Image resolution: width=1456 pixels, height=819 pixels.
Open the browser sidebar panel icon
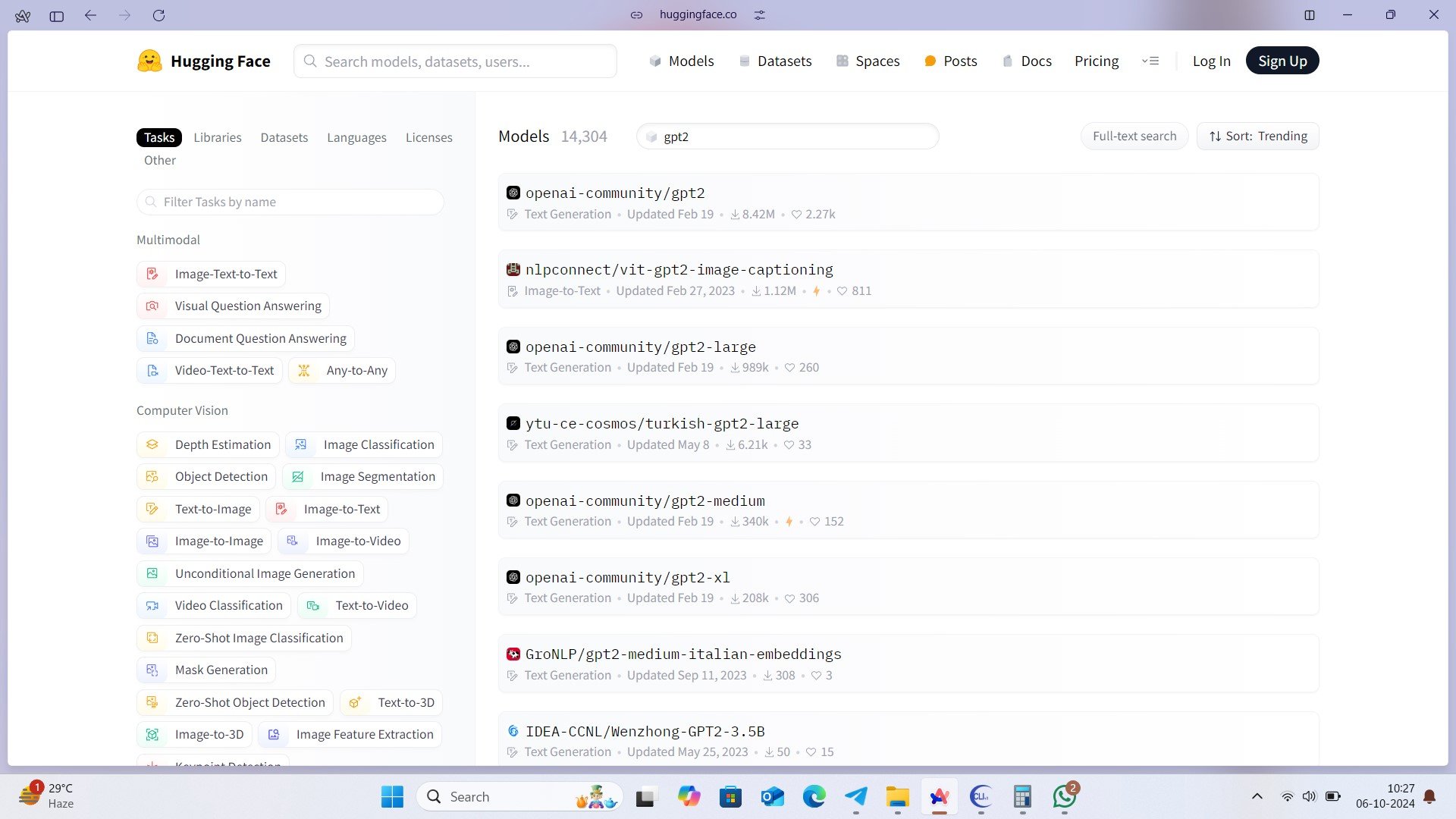click(x=57, y=15)
